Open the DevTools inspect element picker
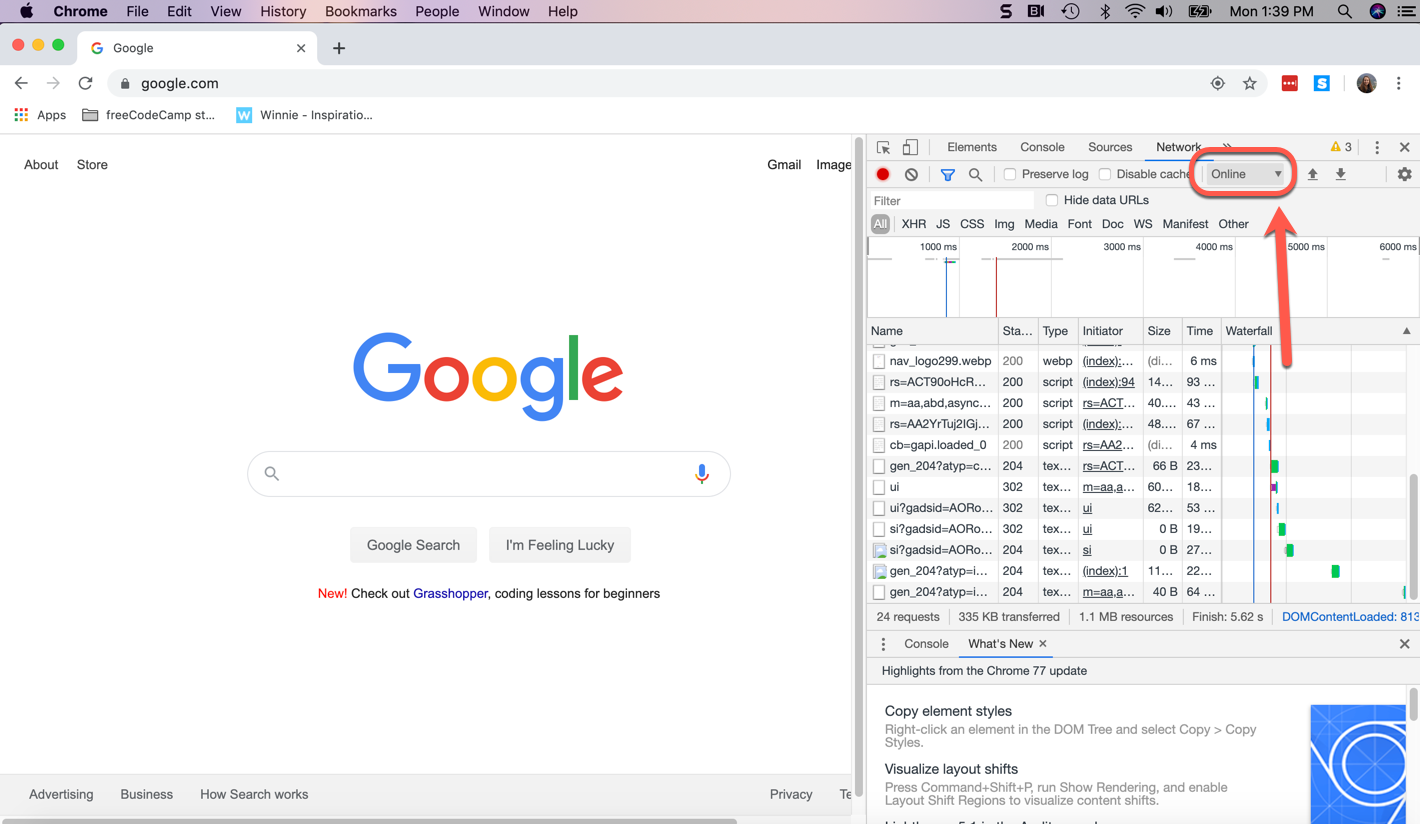 click(883, 147)
